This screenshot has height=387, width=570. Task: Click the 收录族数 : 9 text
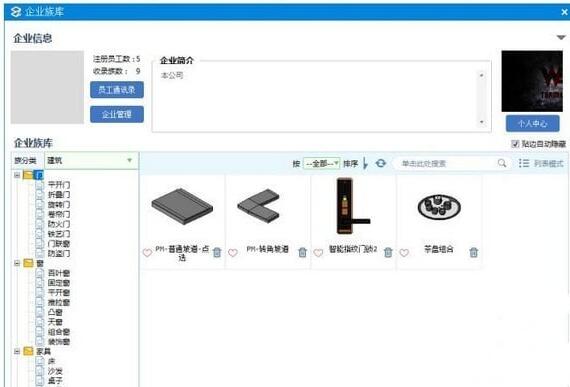[x=117, y=71]
